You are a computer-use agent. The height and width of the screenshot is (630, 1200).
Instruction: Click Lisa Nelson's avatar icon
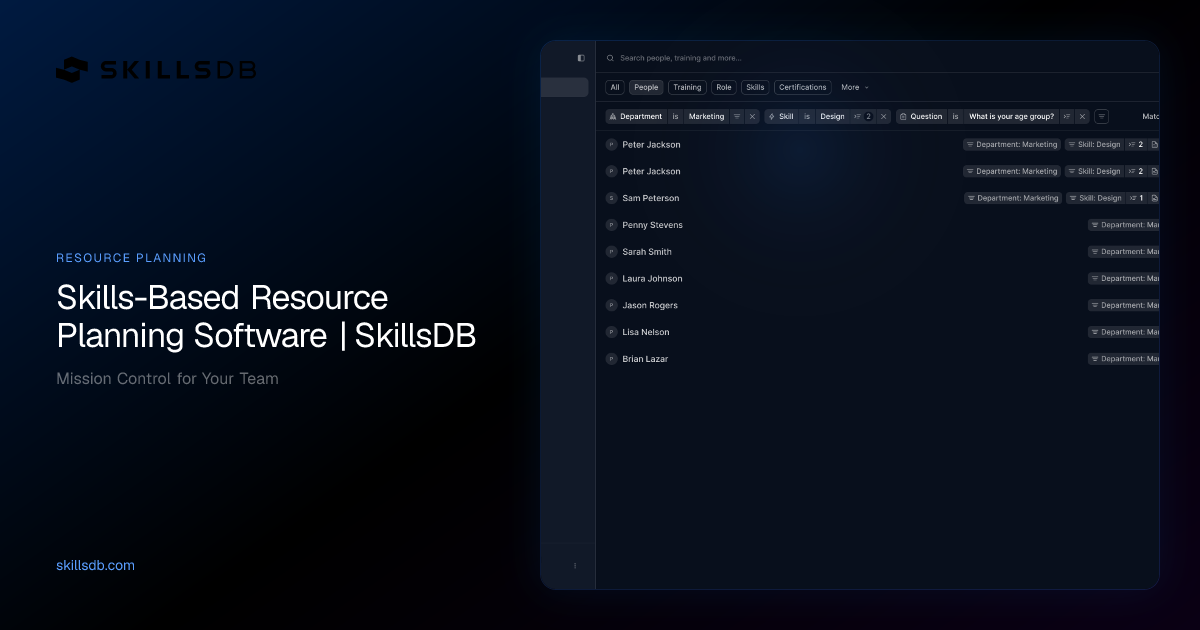coord(611,332)
